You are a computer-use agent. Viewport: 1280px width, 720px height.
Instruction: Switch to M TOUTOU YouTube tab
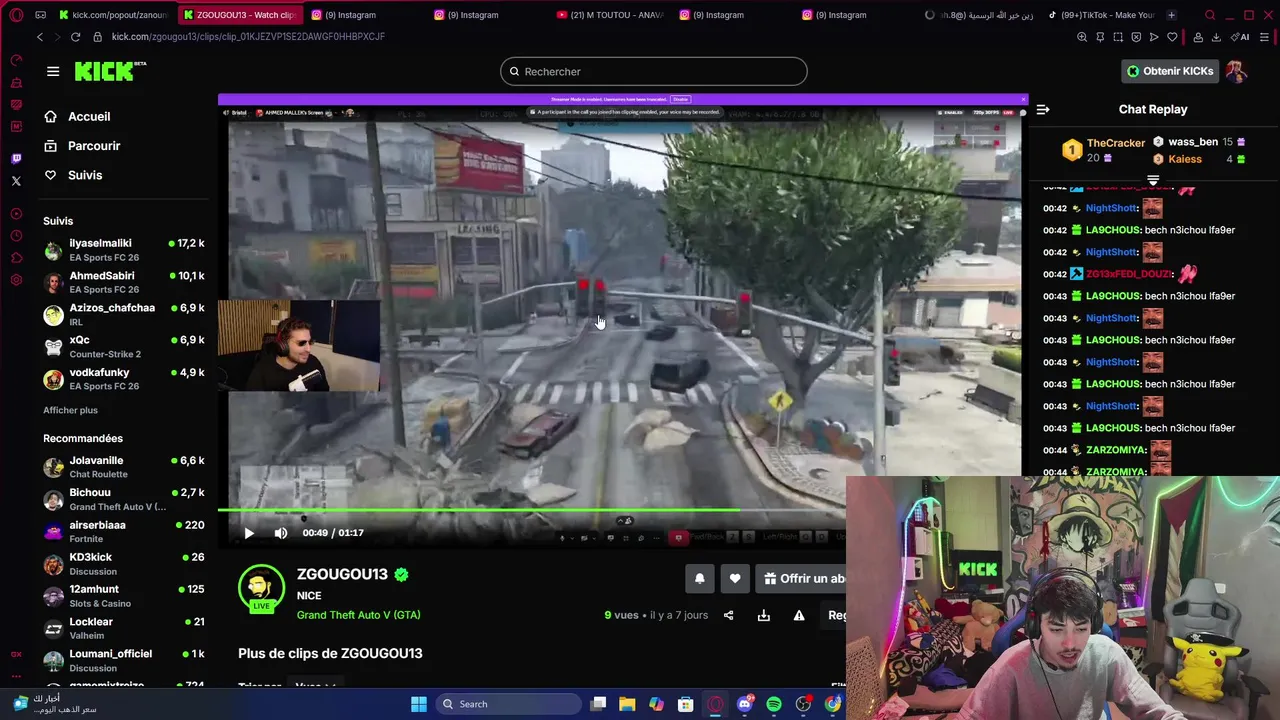tap(610, 15)
